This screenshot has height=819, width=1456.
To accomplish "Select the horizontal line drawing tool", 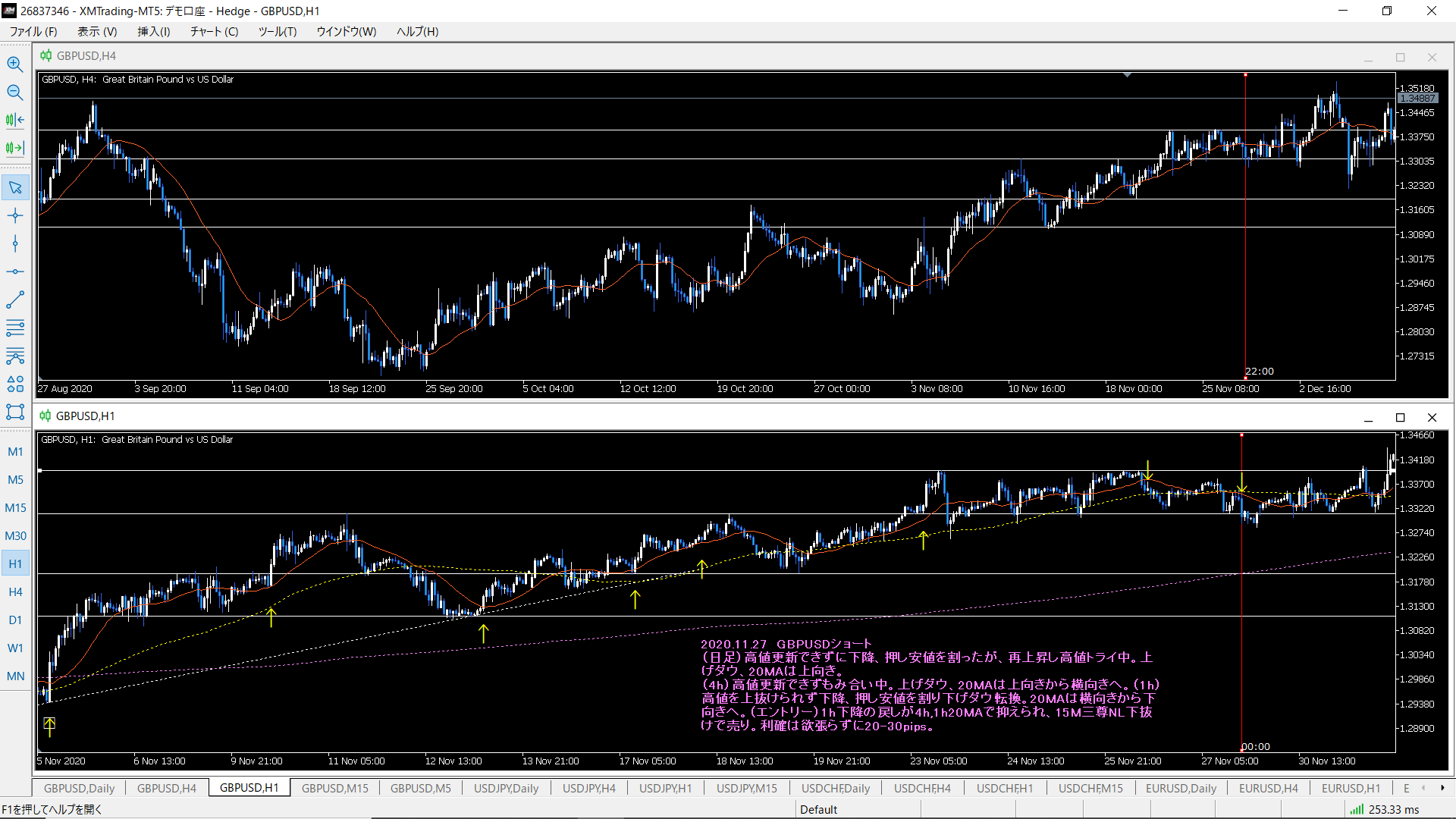I will pyautogui.click(x=15, y=271).
